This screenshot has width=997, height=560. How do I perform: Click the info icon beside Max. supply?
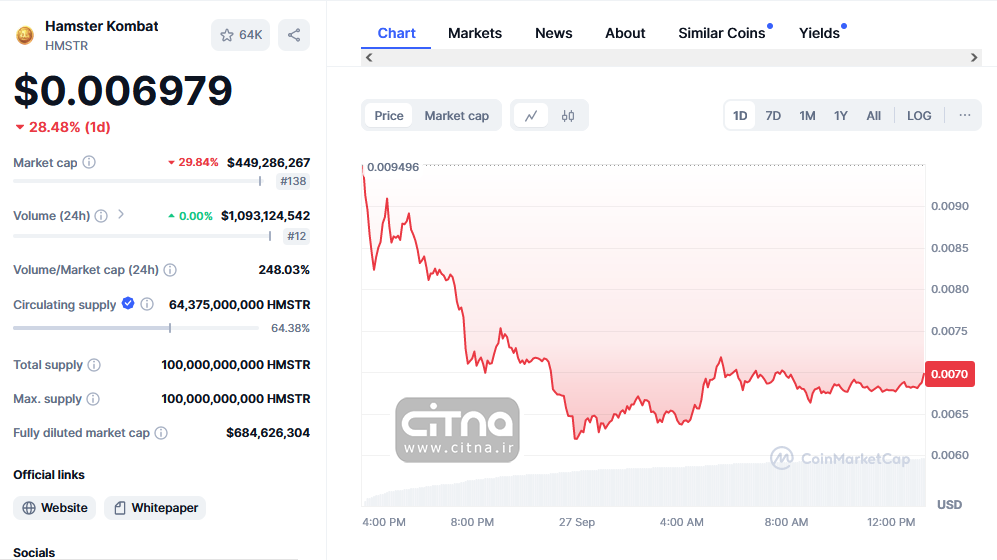(x=93, y=399)
